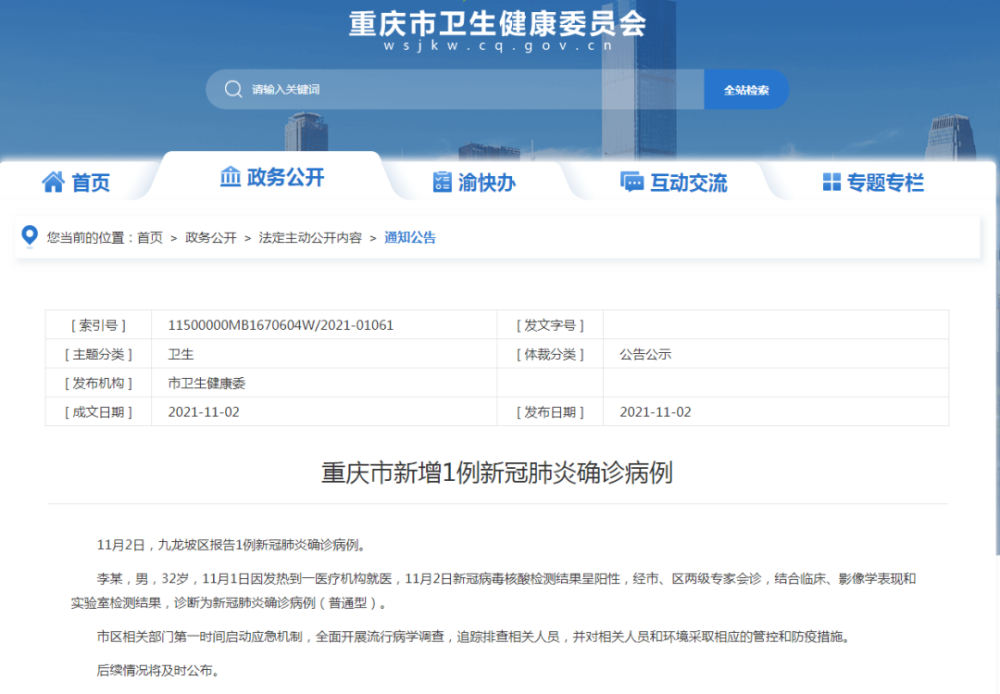Click the [ 发文字号 ] label cell
The height and width of the screenshot is (694, 1000).
point(550,325)
